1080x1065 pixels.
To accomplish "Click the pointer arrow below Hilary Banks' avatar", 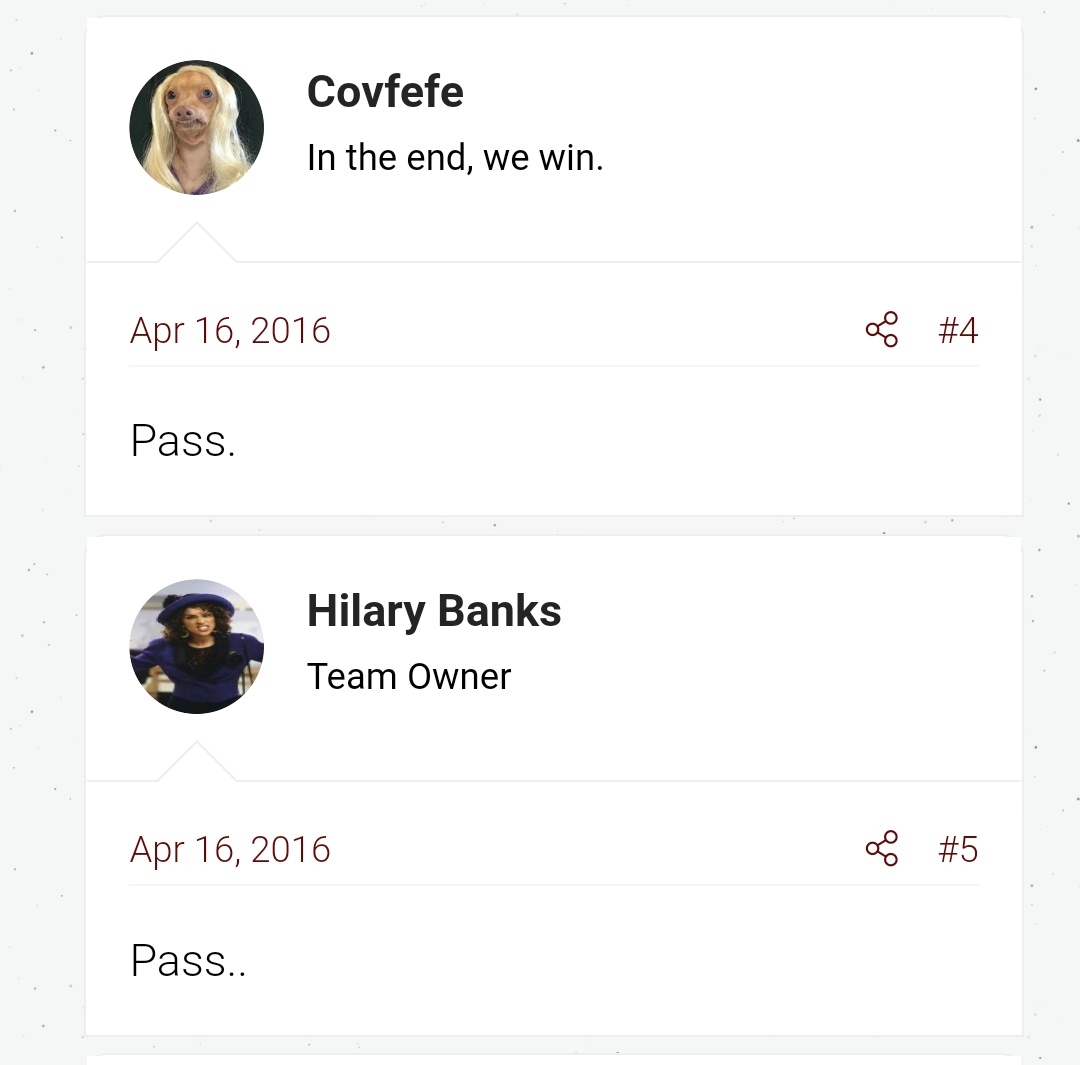I will [196, 761].
